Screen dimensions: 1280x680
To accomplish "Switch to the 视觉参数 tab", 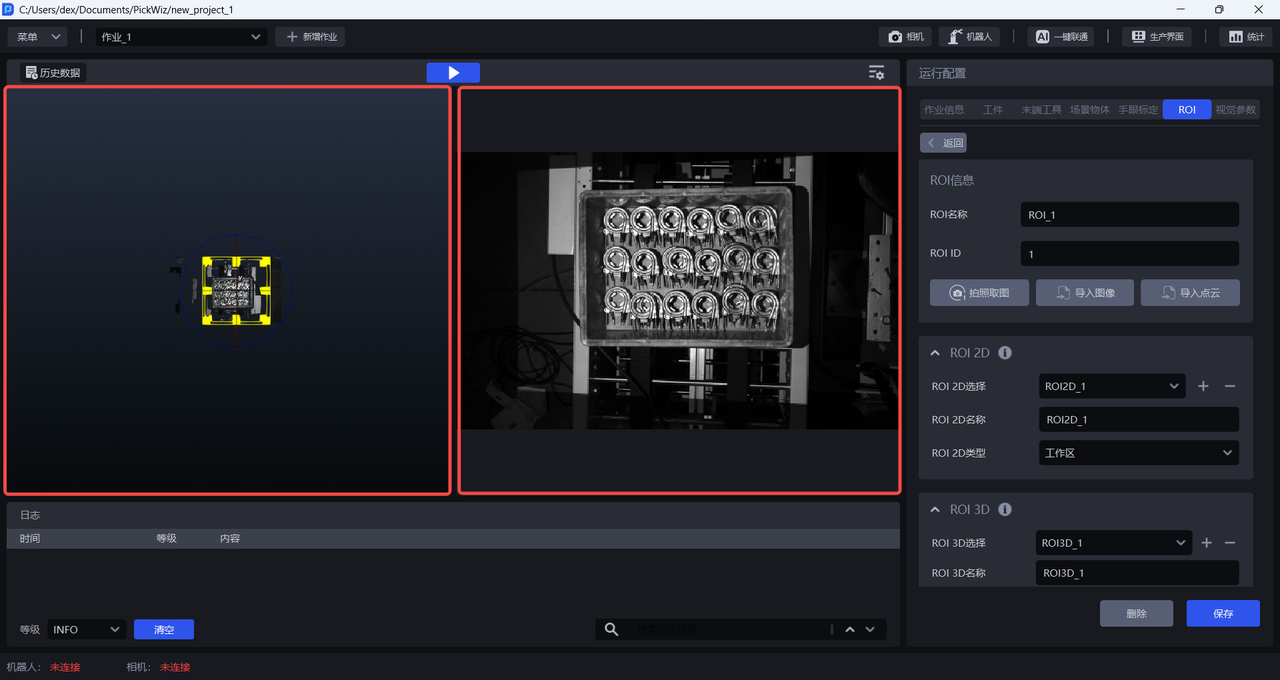I will point(1236,110).
